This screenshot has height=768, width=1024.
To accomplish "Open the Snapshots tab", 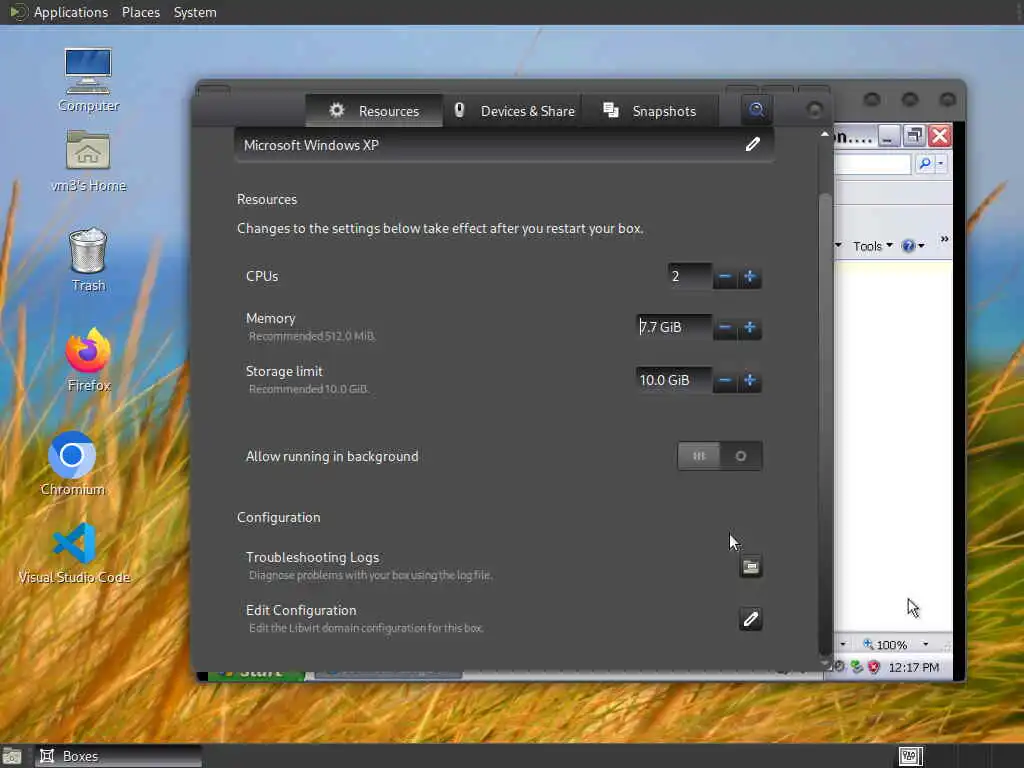I will 649,111.
